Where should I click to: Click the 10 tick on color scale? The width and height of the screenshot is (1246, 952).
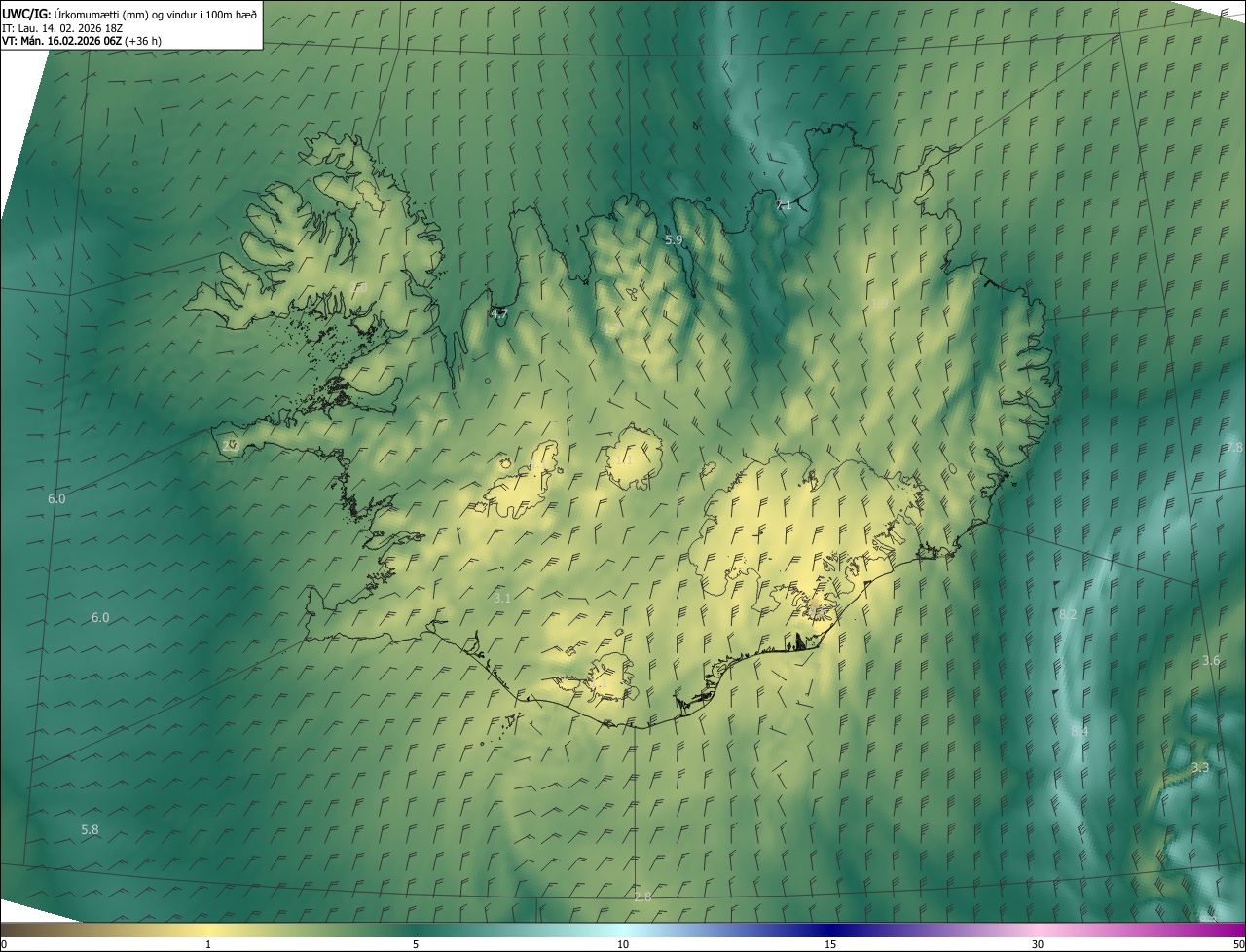(x=623, y=944)
